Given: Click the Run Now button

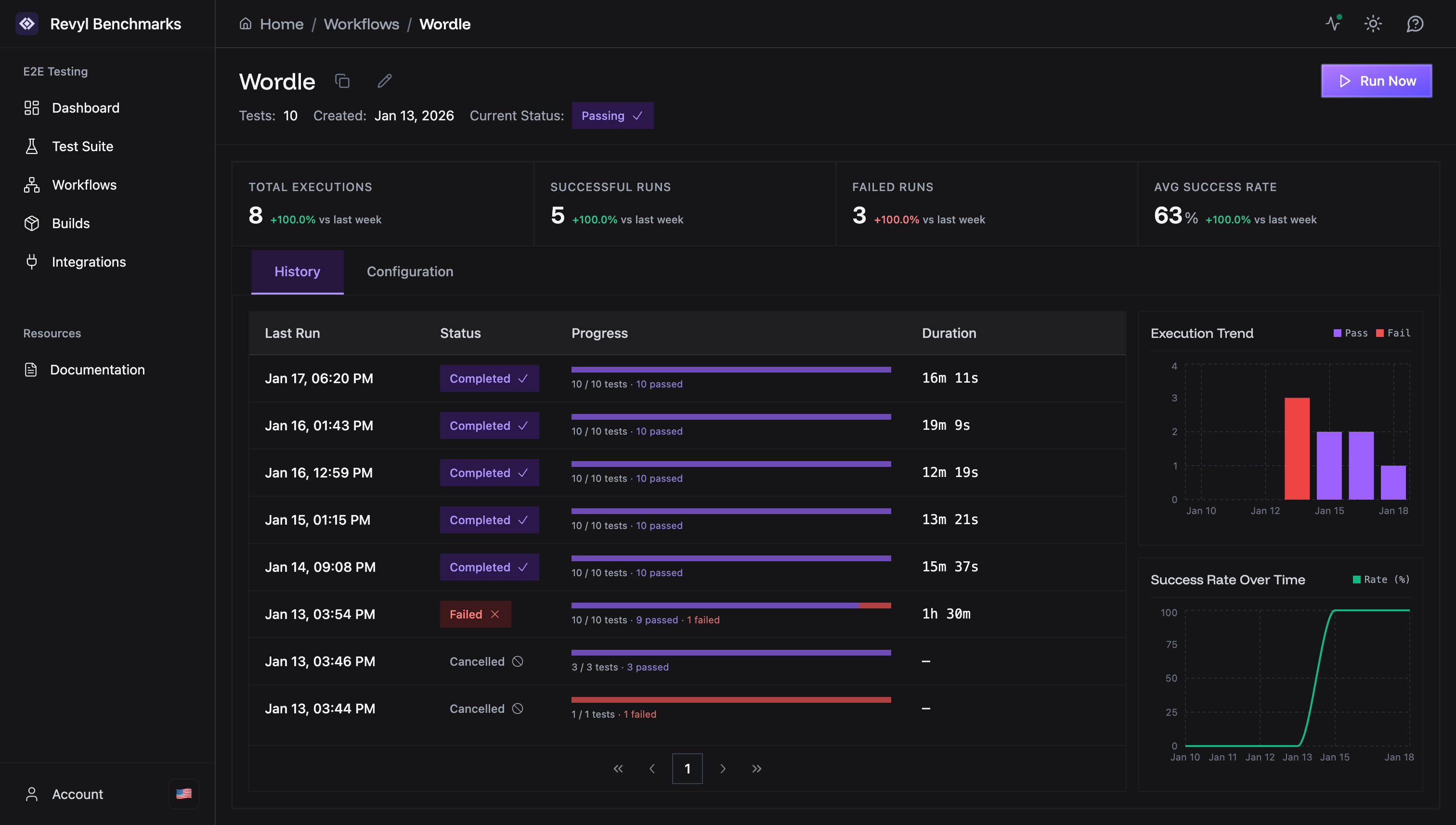Looking at the screenshot, I should click(1376, 80).
